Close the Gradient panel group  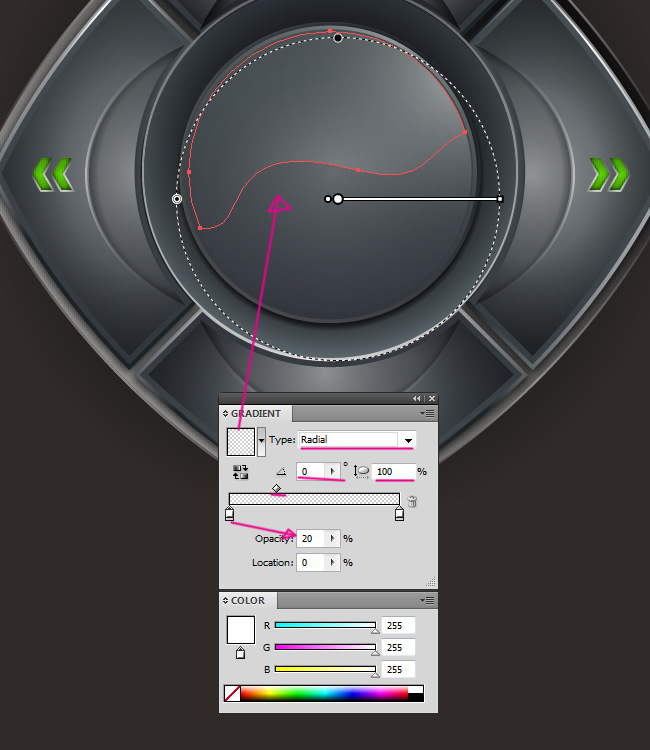point(432,398)
